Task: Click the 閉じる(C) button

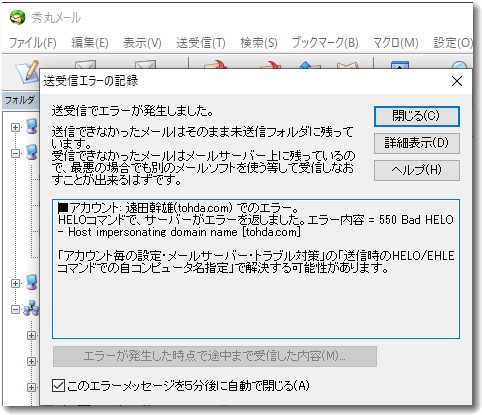Action: pos(417,116)
